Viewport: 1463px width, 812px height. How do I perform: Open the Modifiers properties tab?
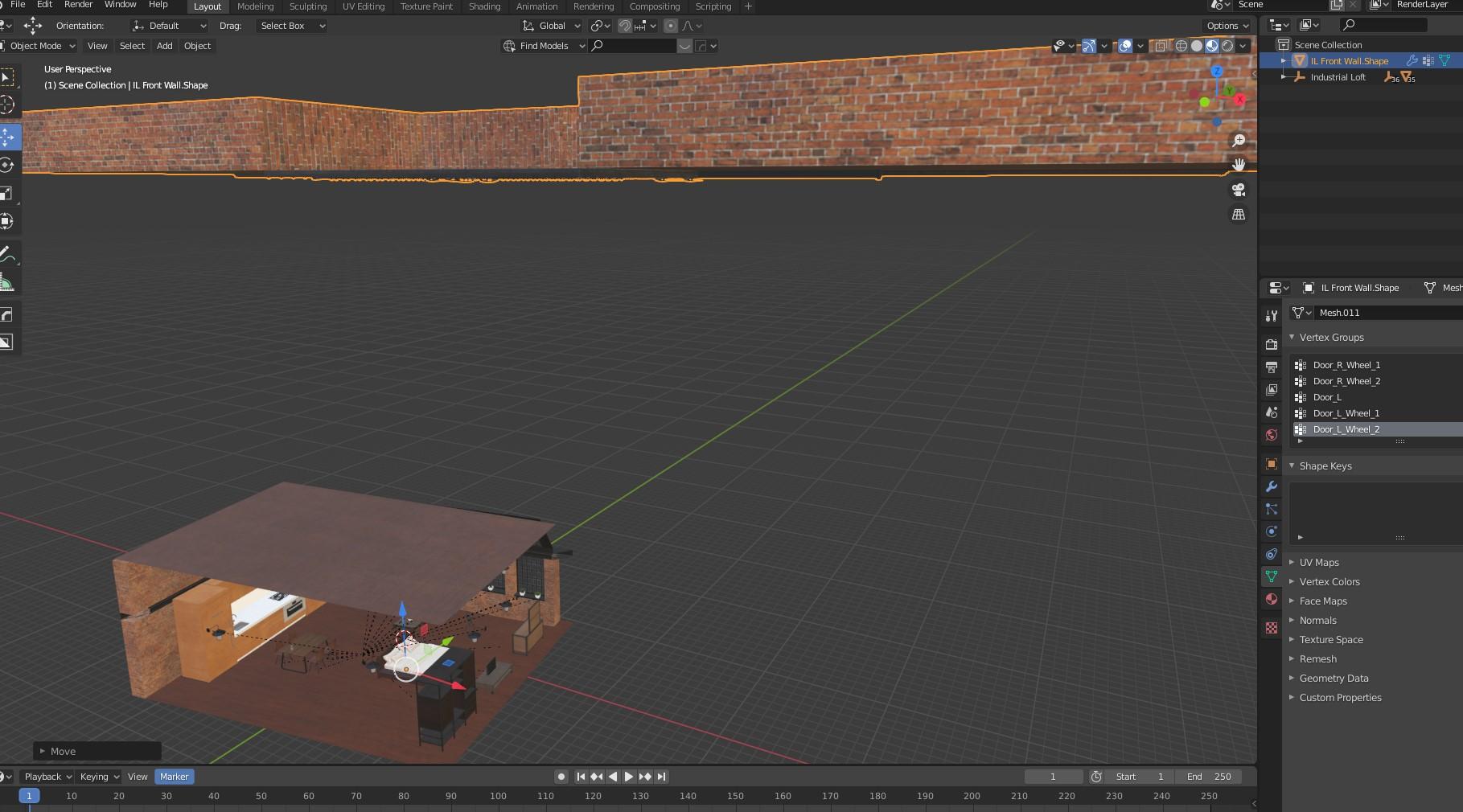click(1272, 486)
